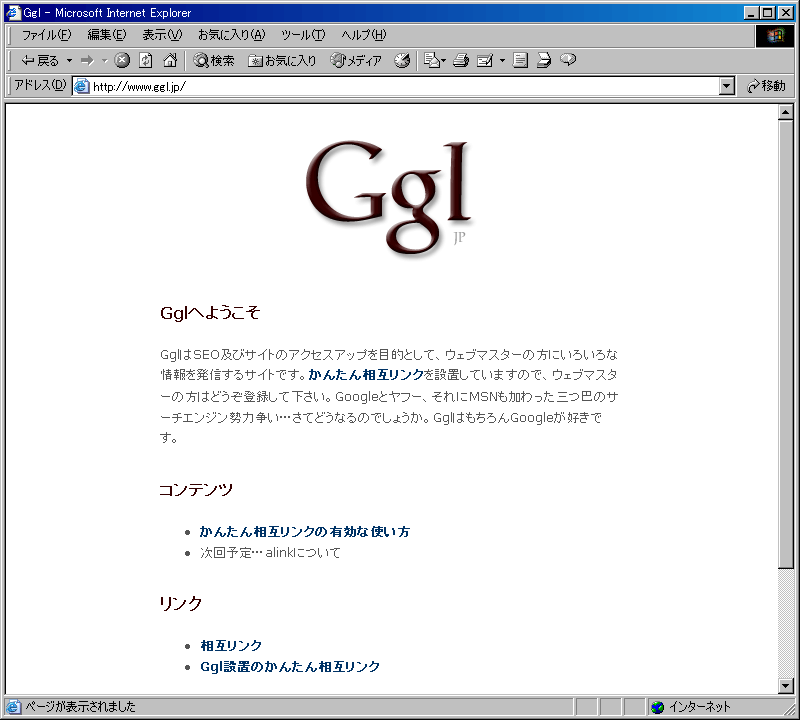Click the Mail toolbar icon
This screenshot has height=720, width=800.
tap(431, 61)
